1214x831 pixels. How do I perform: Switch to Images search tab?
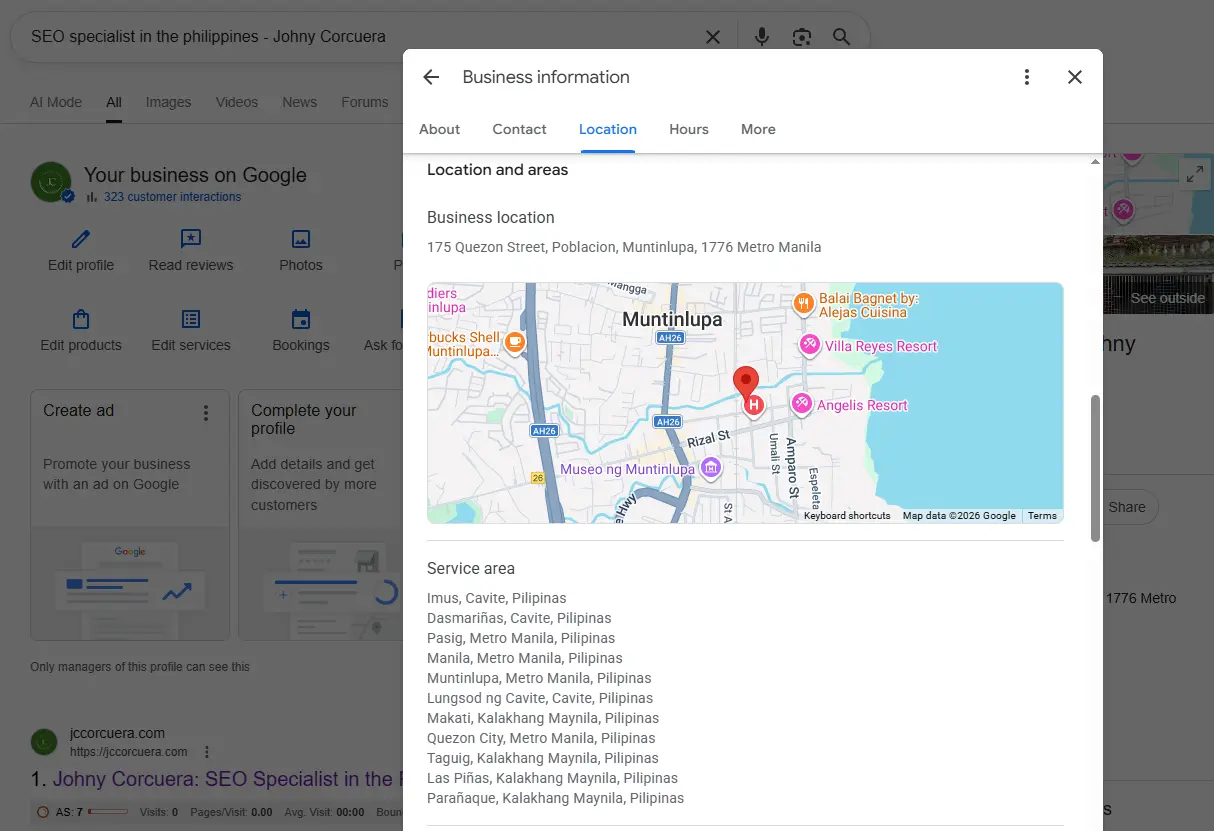(x=168, y=102)
